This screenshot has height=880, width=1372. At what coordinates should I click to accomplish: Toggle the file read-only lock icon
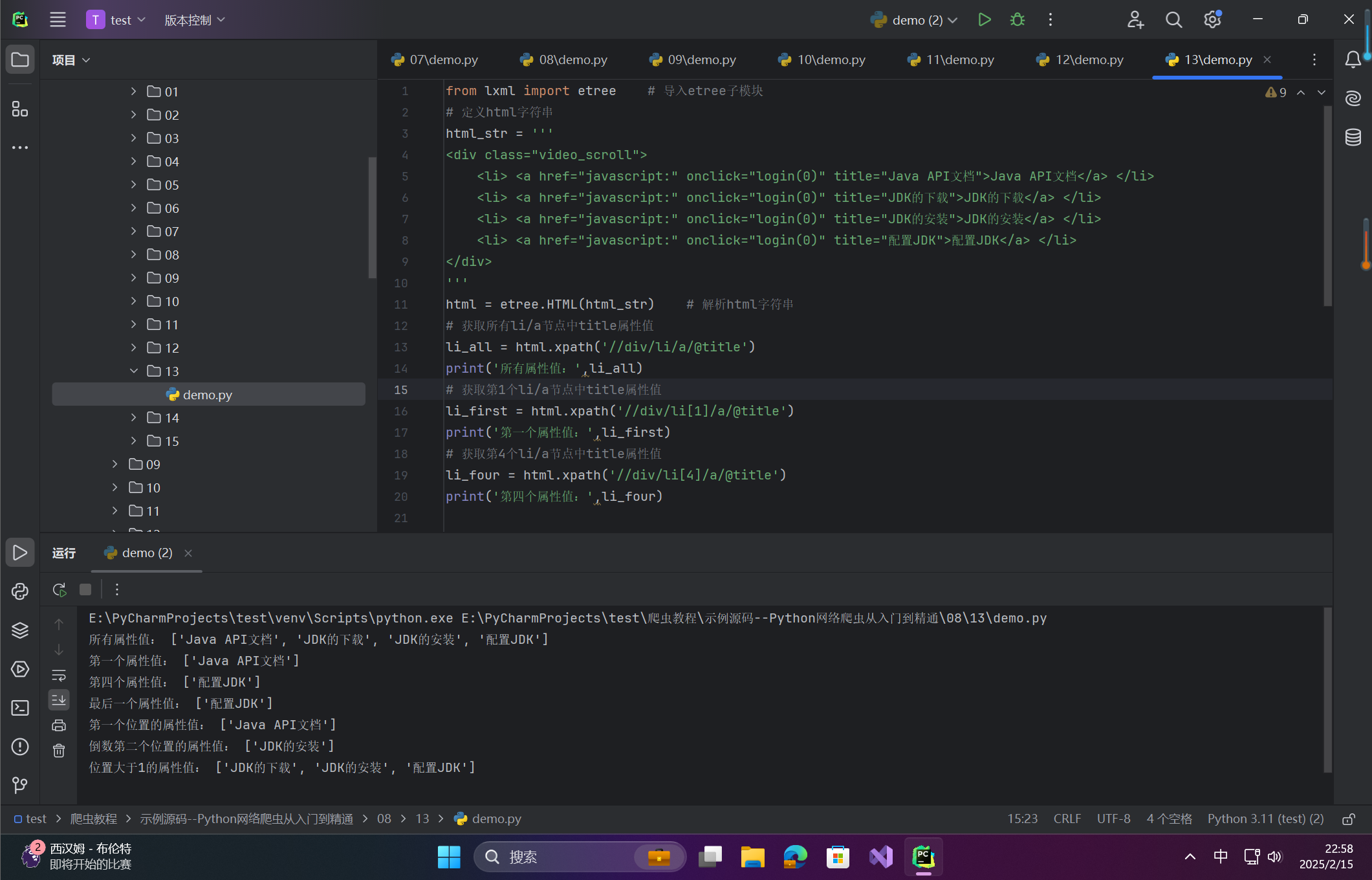coord(1349,819)
